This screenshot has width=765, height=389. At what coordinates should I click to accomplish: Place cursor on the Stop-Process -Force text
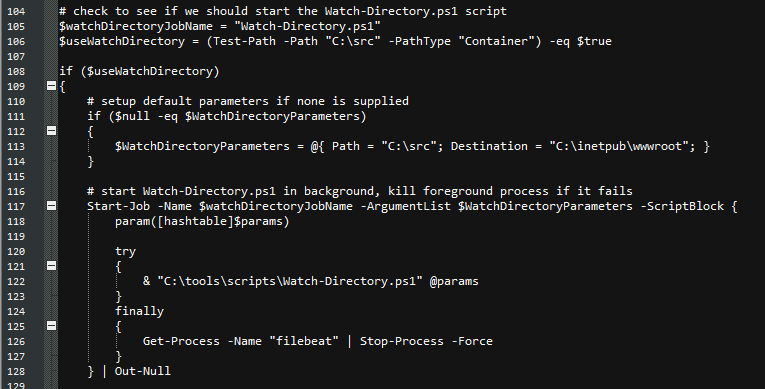tap(426, 341)
